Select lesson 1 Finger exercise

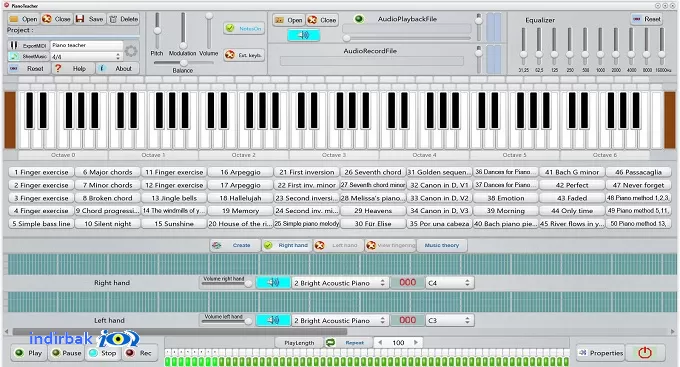[x=41, y=172]
